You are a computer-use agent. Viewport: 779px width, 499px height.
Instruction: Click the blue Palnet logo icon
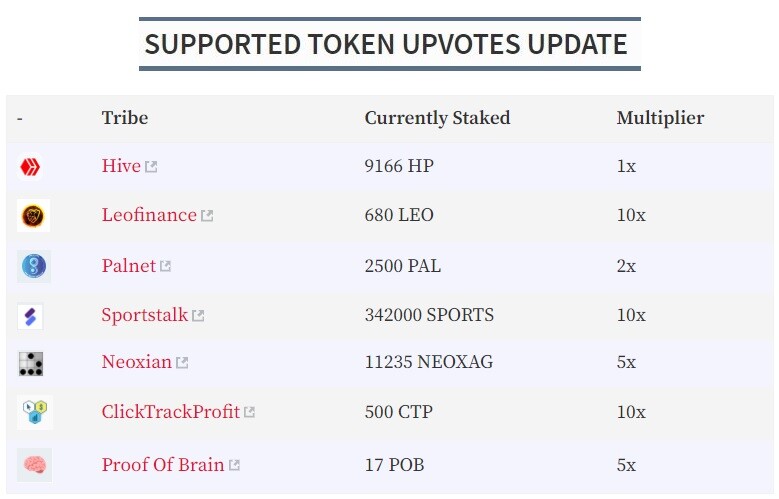[x=34, y=266]
